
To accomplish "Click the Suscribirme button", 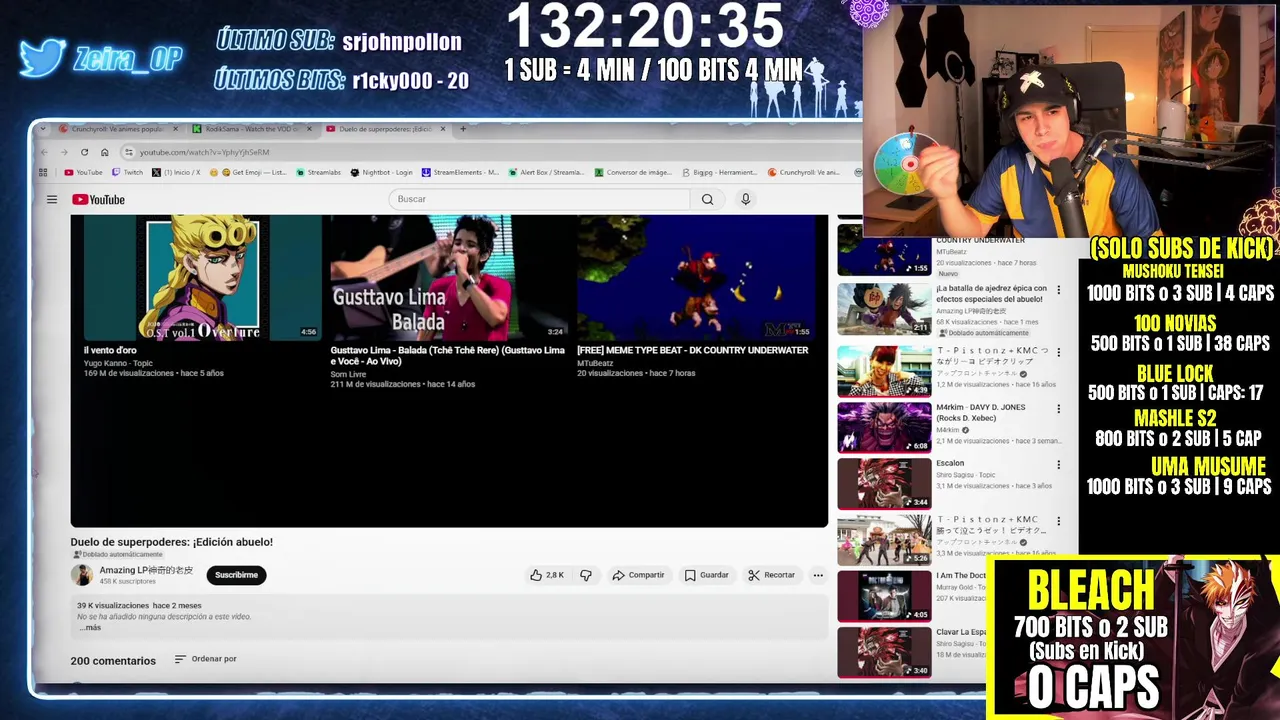I will click(x=236, y=575).
